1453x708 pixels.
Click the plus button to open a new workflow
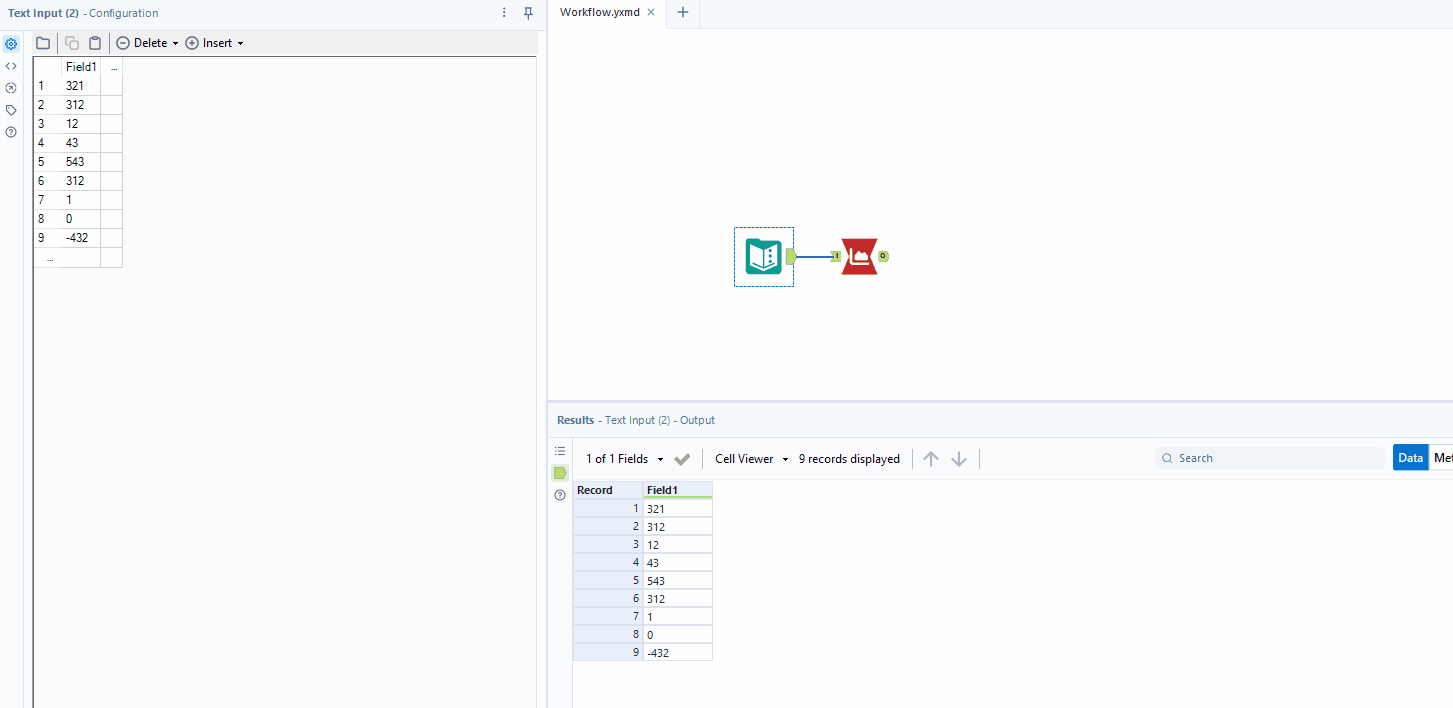coord(682,14)
